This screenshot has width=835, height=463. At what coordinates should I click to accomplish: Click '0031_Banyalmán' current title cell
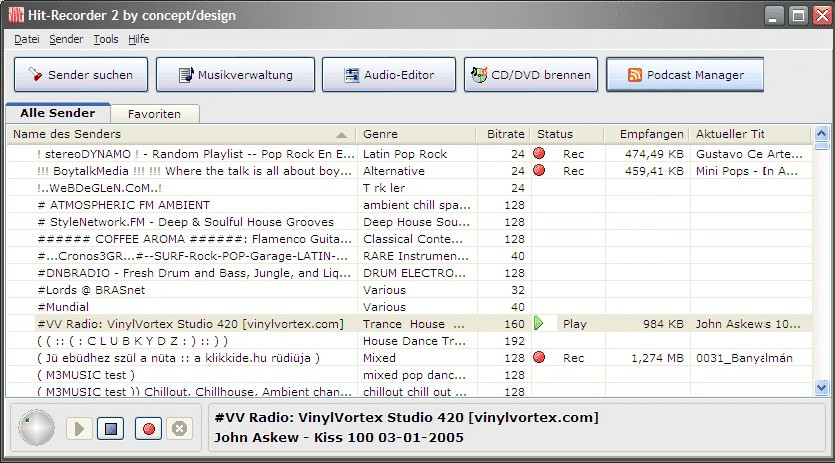point(744,358)
